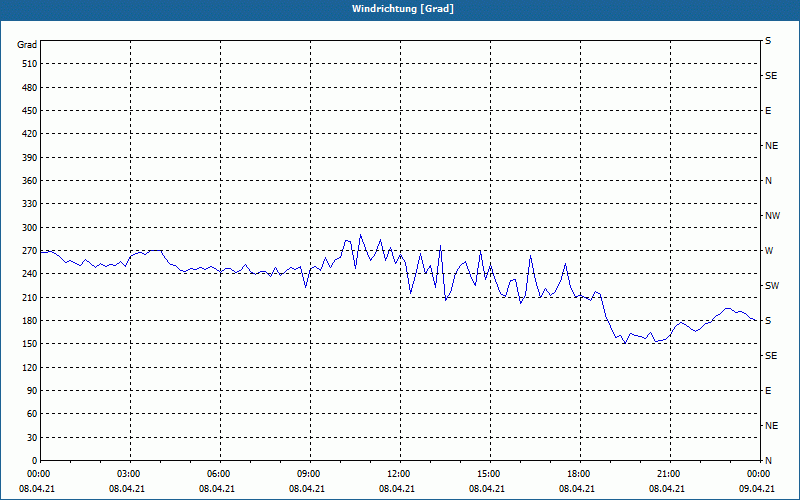Select the 09:00 time label
The image size is (800, 500).
click(x=310, y=474)
